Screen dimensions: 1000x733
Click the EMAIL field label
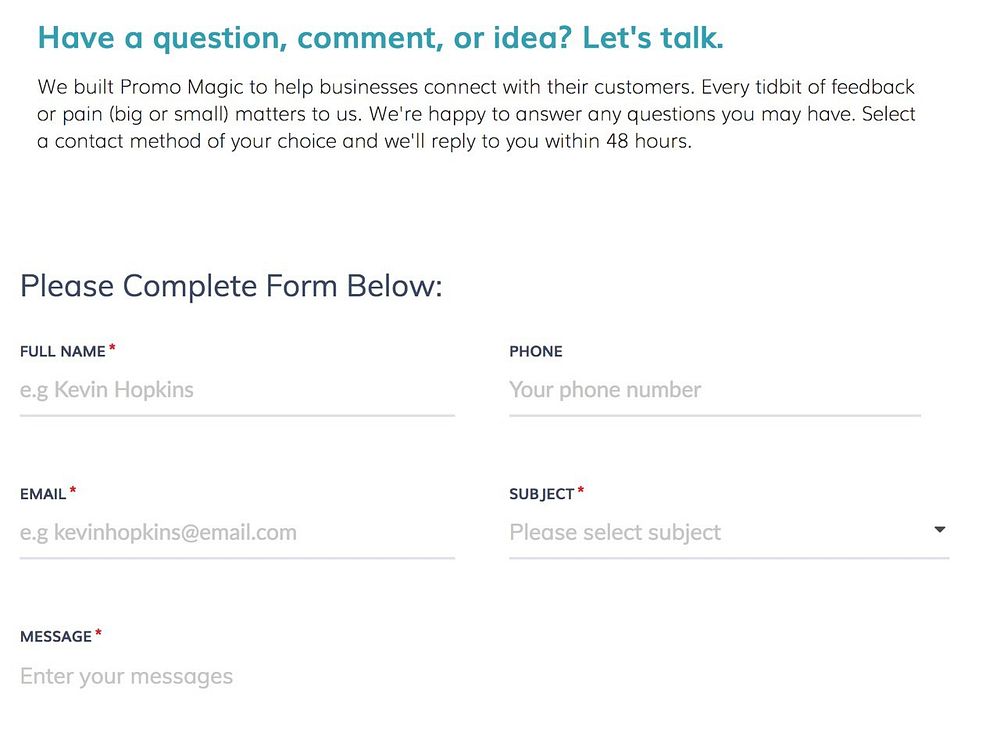pyautogui.click(x=43, y=494)
